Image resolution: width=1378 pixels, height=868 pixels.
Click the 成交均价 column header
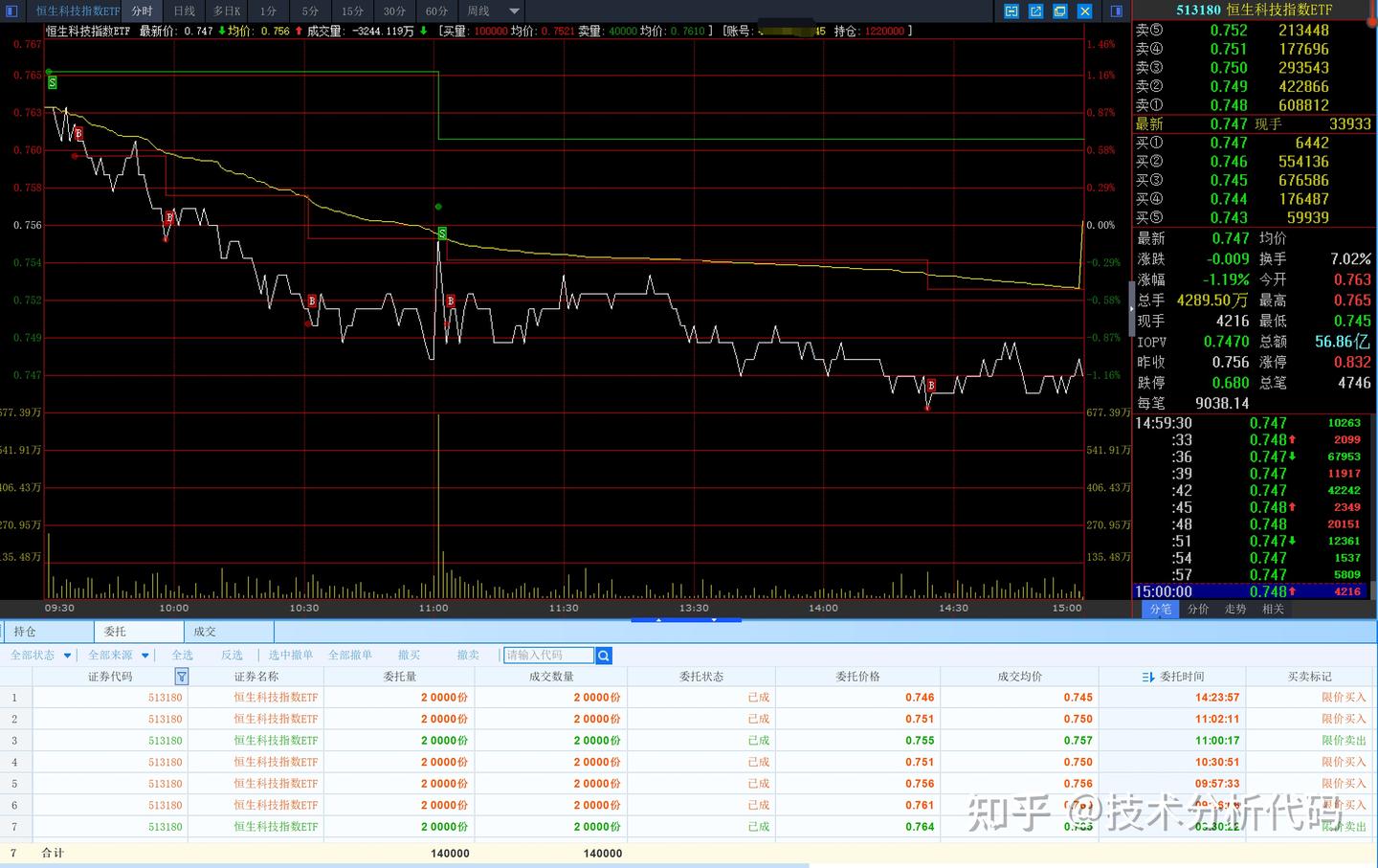1020,677
